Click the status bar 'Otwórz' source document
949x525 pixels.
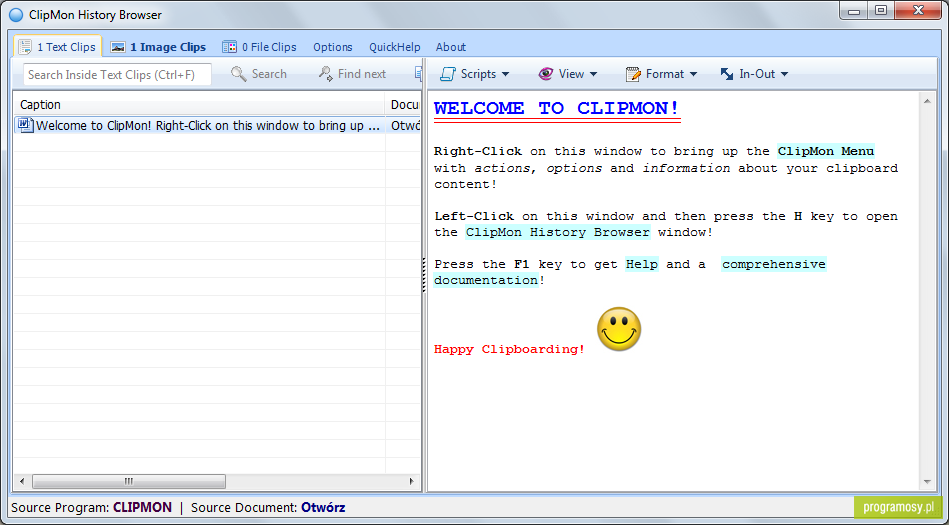(323, 507)
